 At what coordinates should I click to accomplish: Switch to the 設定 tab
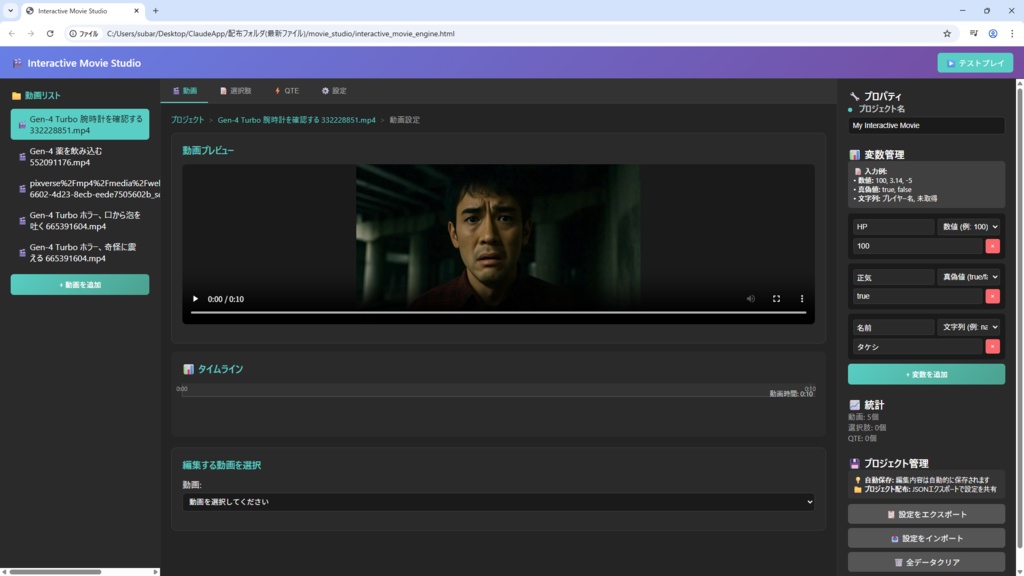coord(334,91)
